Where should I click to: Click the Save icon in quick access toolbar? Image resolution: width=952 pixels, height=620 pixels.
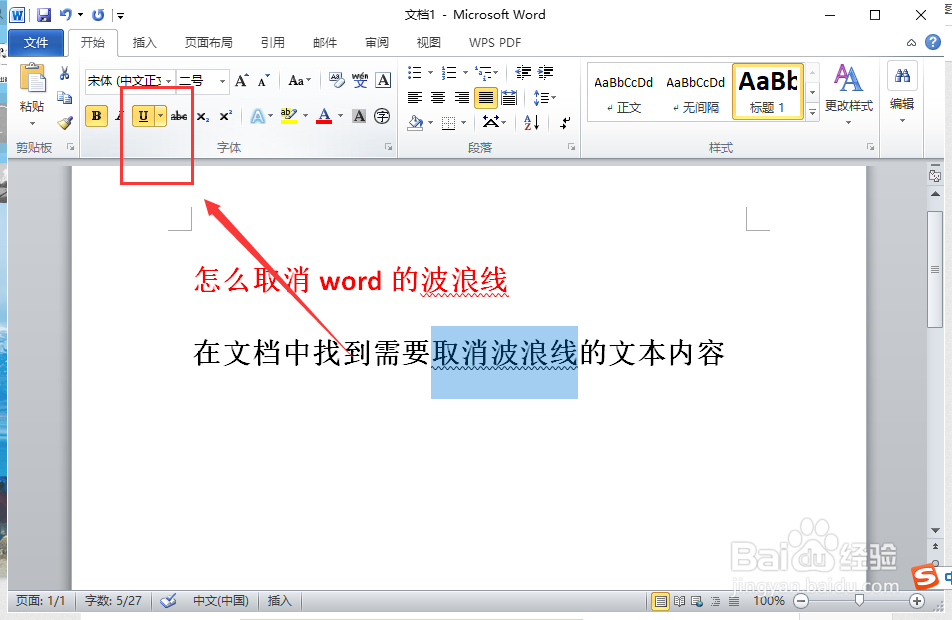click(44, 15)
